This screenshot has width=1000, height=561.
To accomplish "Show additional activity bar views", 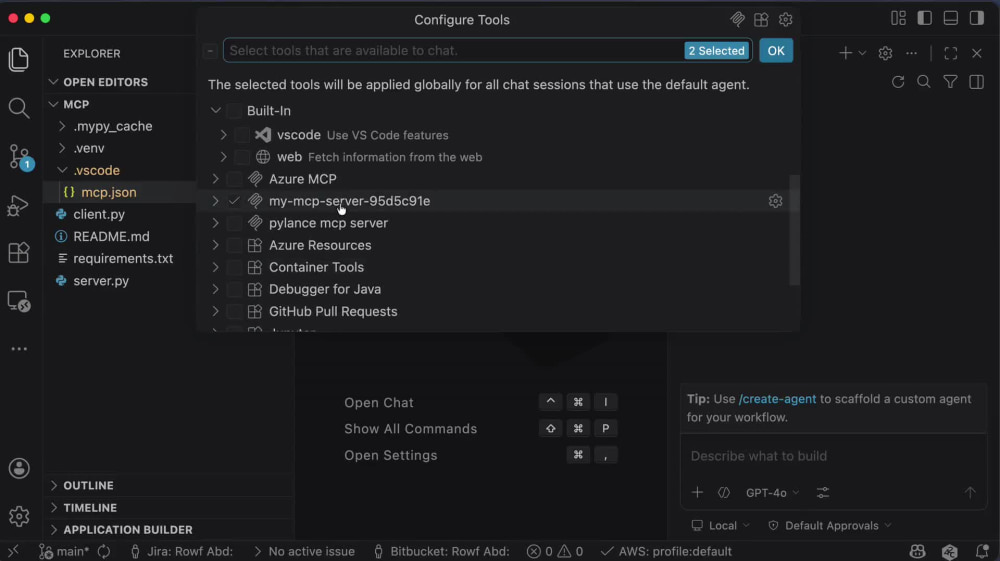I will coord(19,349).
